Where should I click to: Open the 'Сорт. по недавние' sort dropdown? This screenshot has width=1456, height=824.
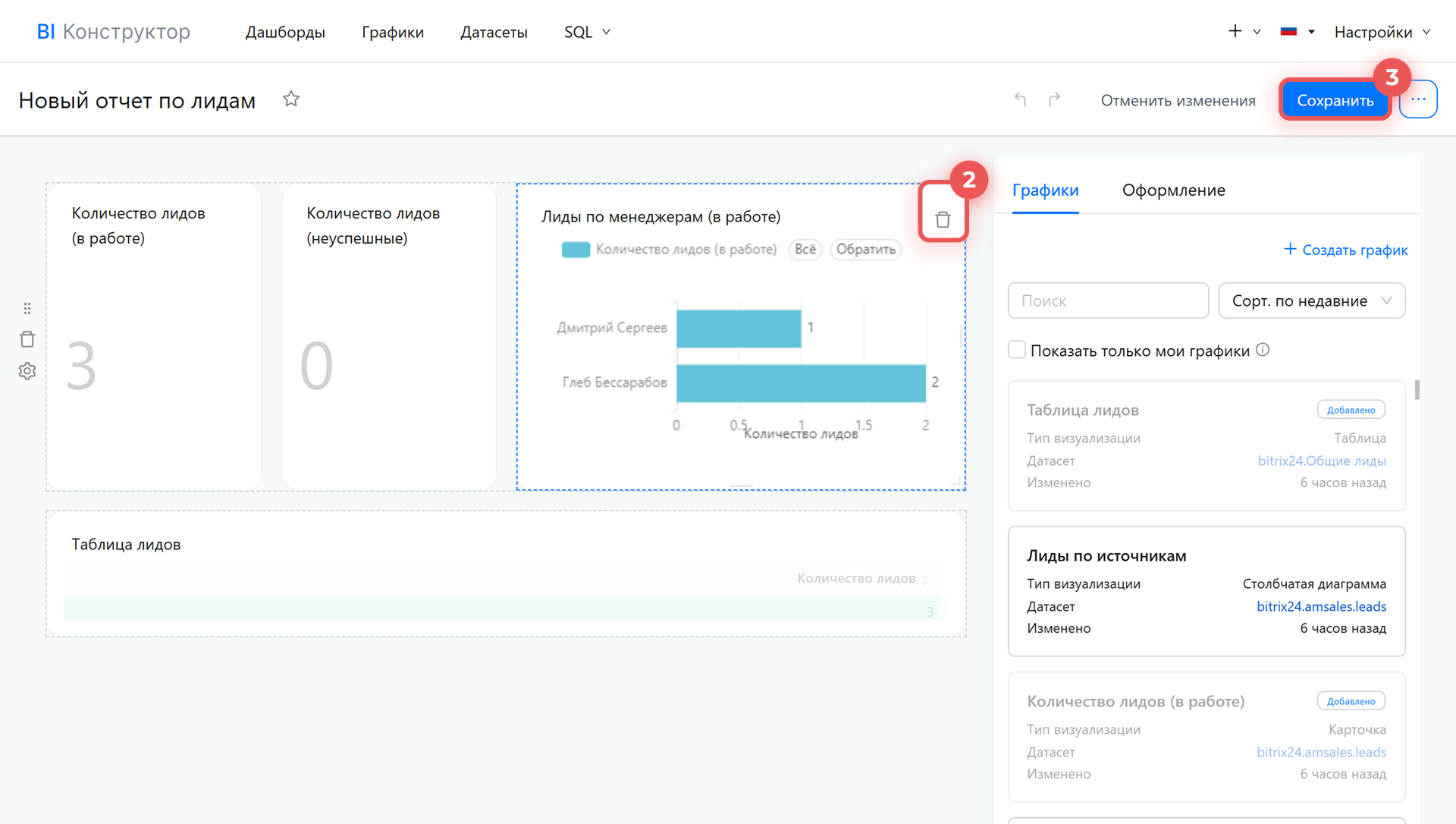(1311, 300)
